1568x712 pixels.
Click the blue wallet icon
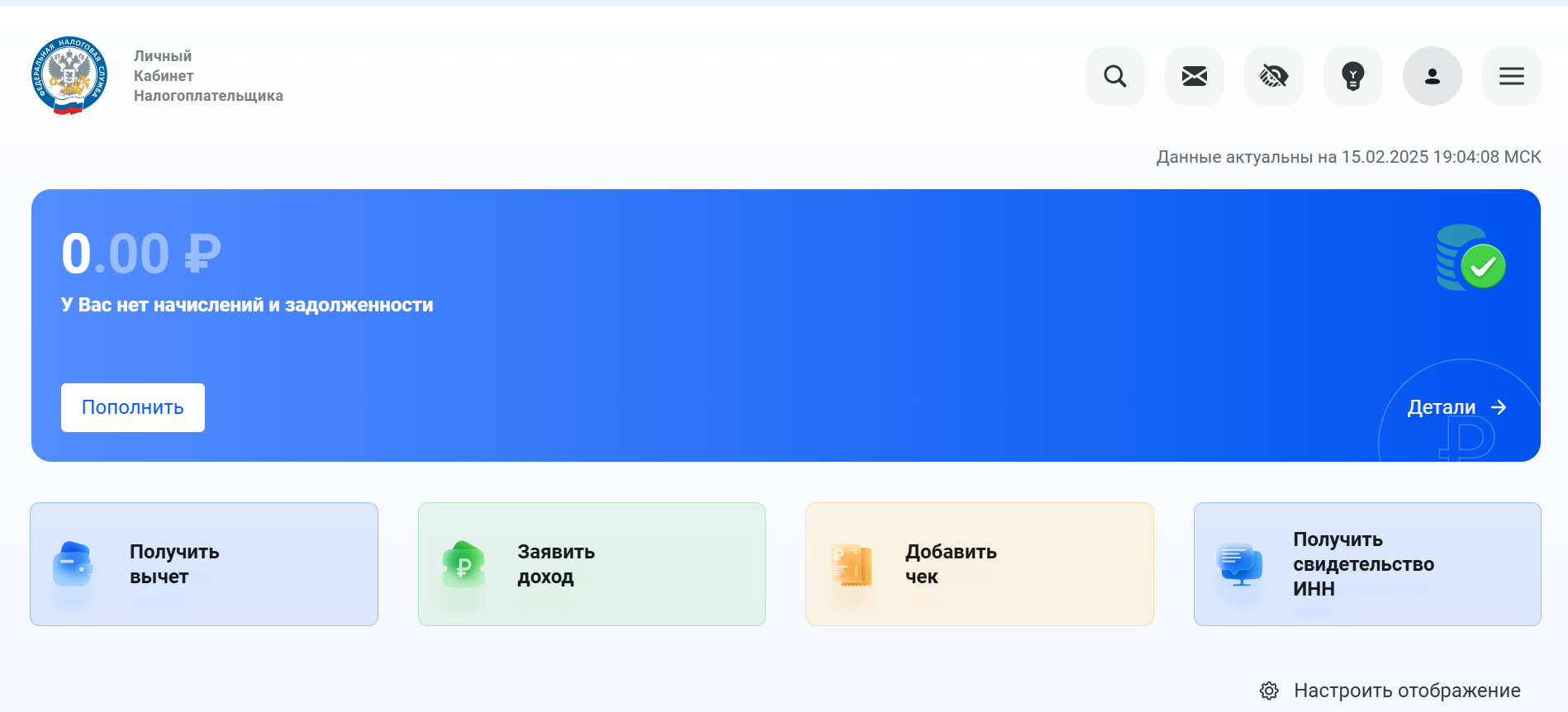[73, 564]
